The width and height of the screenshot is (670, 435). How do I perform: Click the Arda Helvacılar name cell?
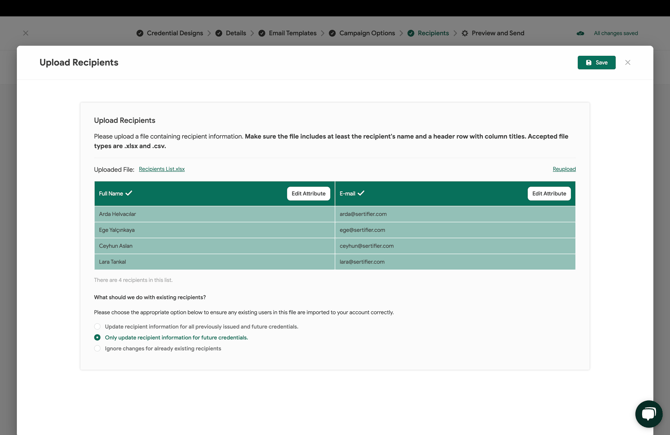[215, 214]
